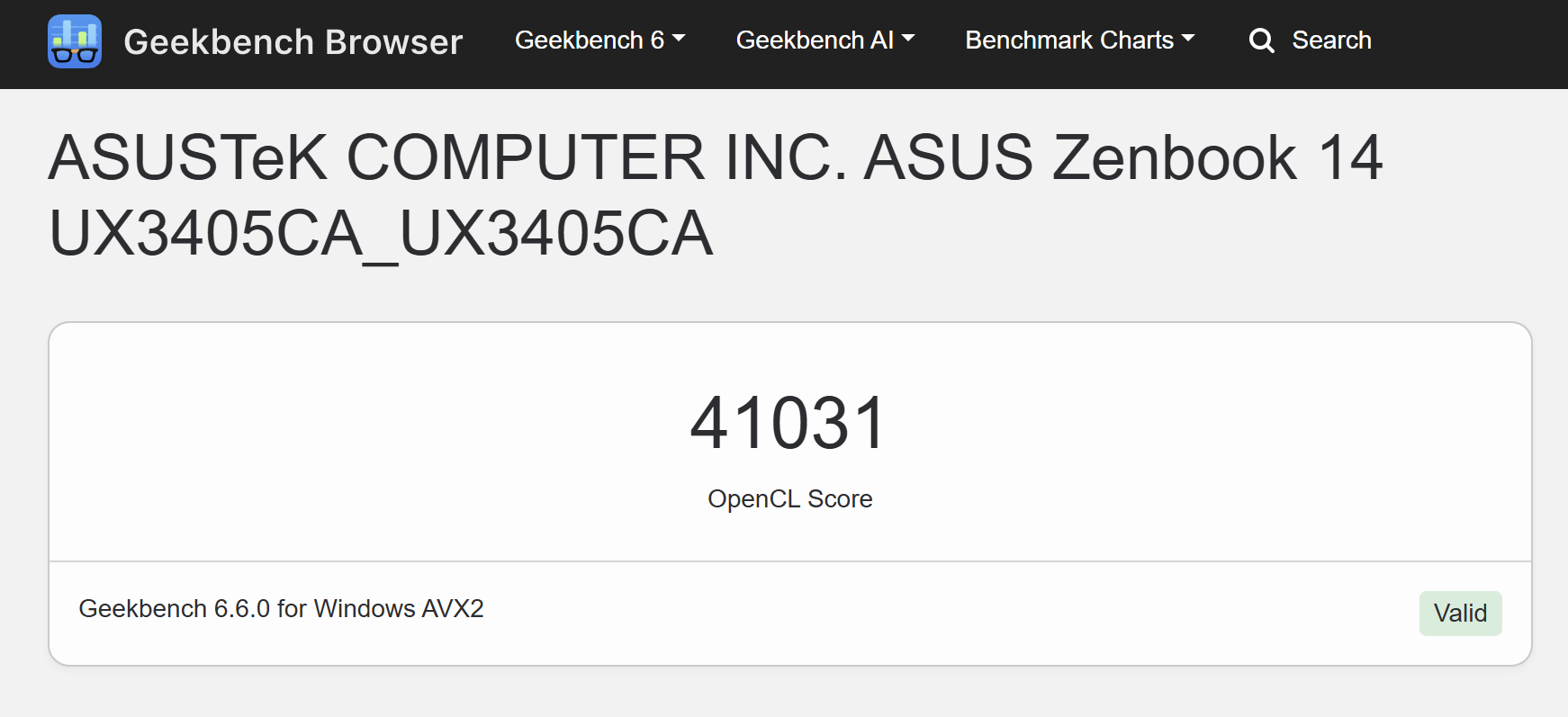Click the ASUS Zenbook 14 page heading

point(715,195)
